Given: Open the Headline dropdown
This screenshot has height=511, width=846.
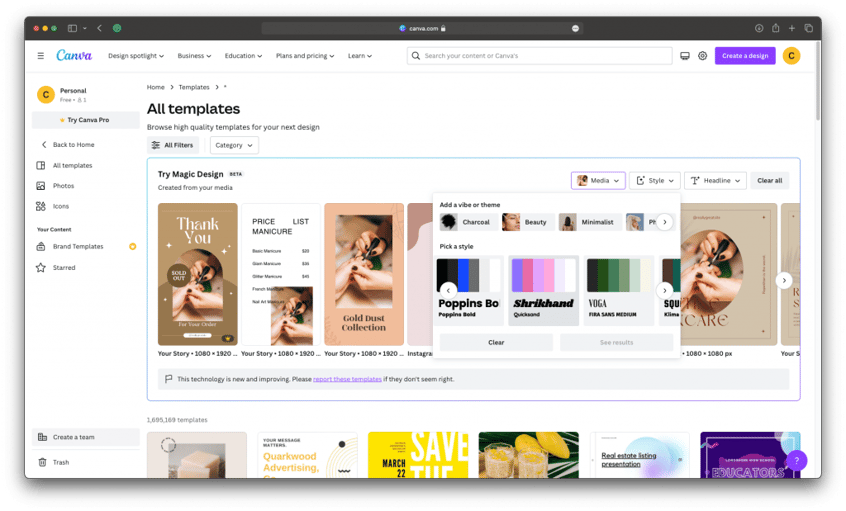Looking at the screenshot, I should click(x=715, y=181).
